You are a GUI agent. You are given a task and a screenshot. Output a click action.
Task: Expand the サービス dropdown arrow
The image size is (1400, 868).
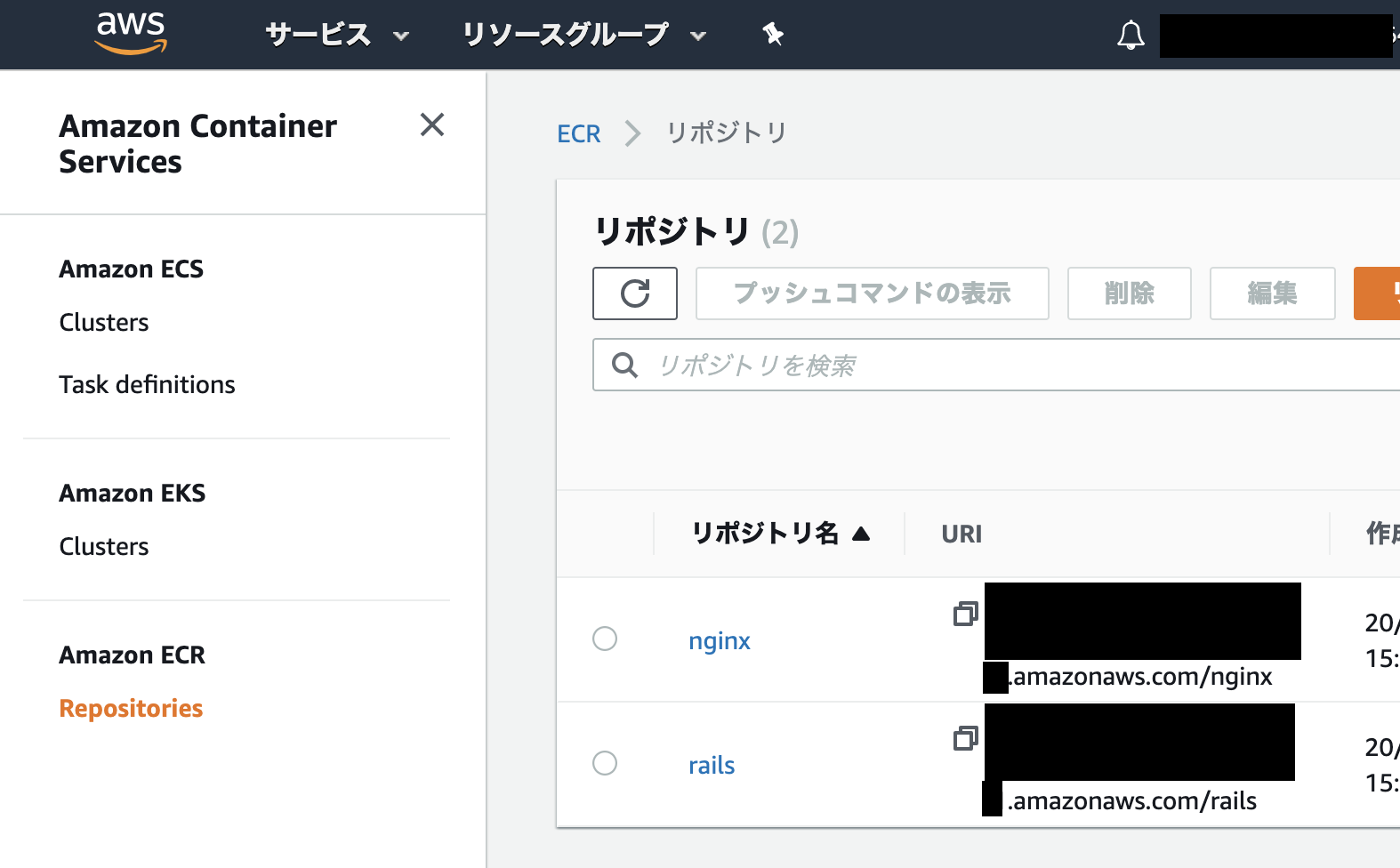pyautogui.click(x=401, y=36)
